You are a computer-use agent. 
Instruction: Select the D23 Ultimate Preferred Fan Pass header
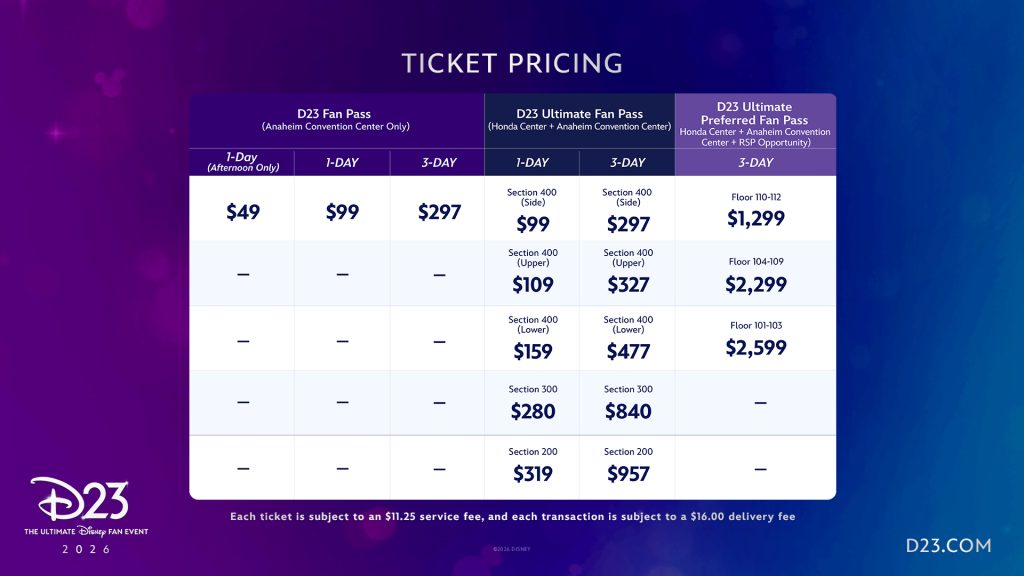(x=755, y=120)
